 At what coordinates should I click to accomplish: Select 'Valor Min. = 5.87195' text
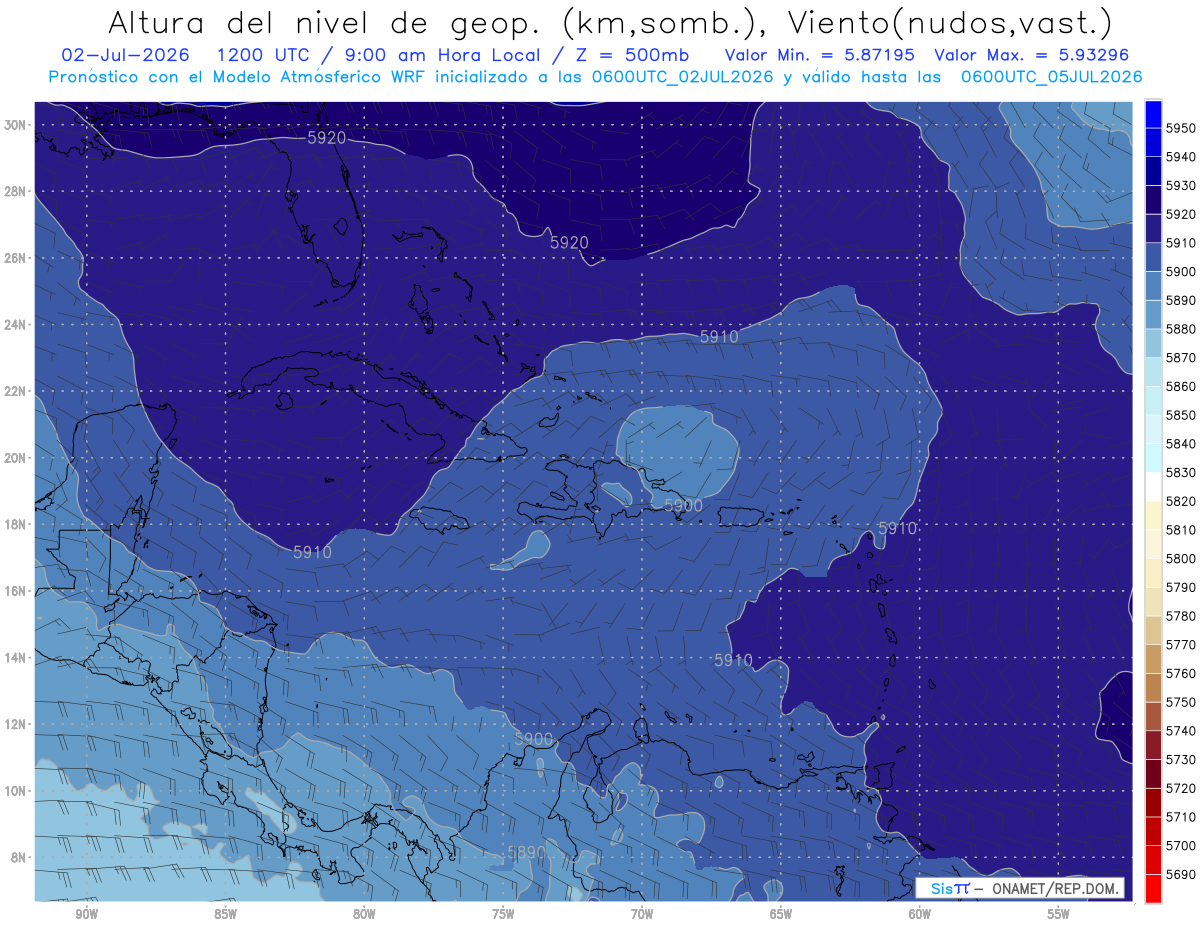coord(821,55)
